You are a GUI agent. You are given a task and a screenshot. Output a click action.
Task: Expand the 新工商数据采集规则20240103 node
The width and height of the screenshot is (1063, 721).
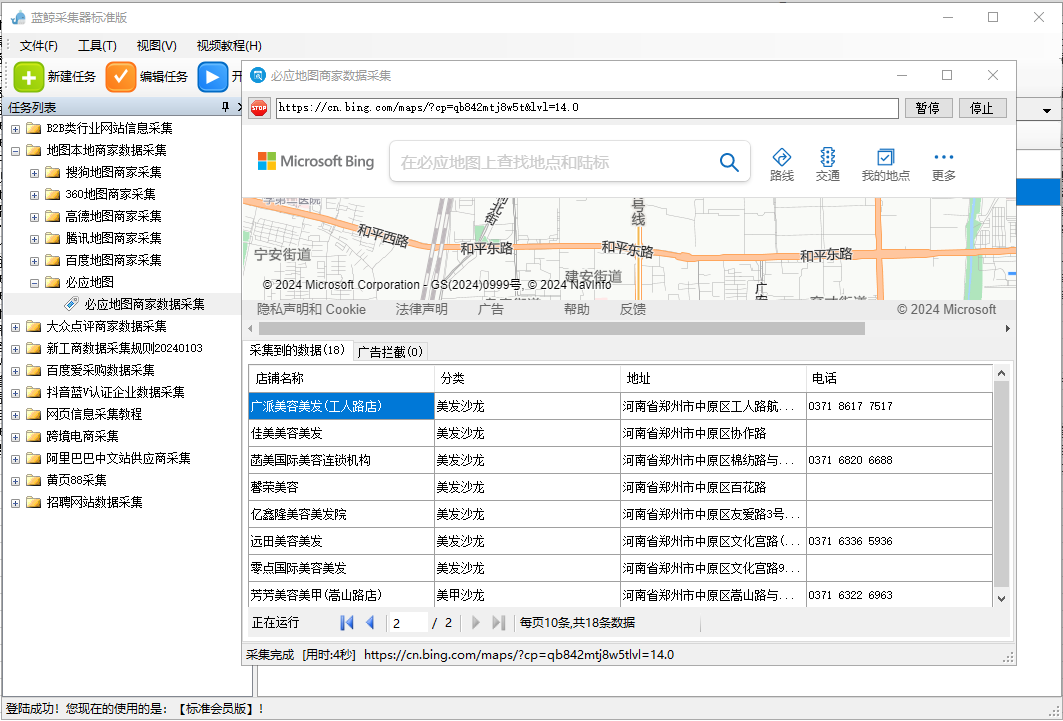[x=16, y=349]
